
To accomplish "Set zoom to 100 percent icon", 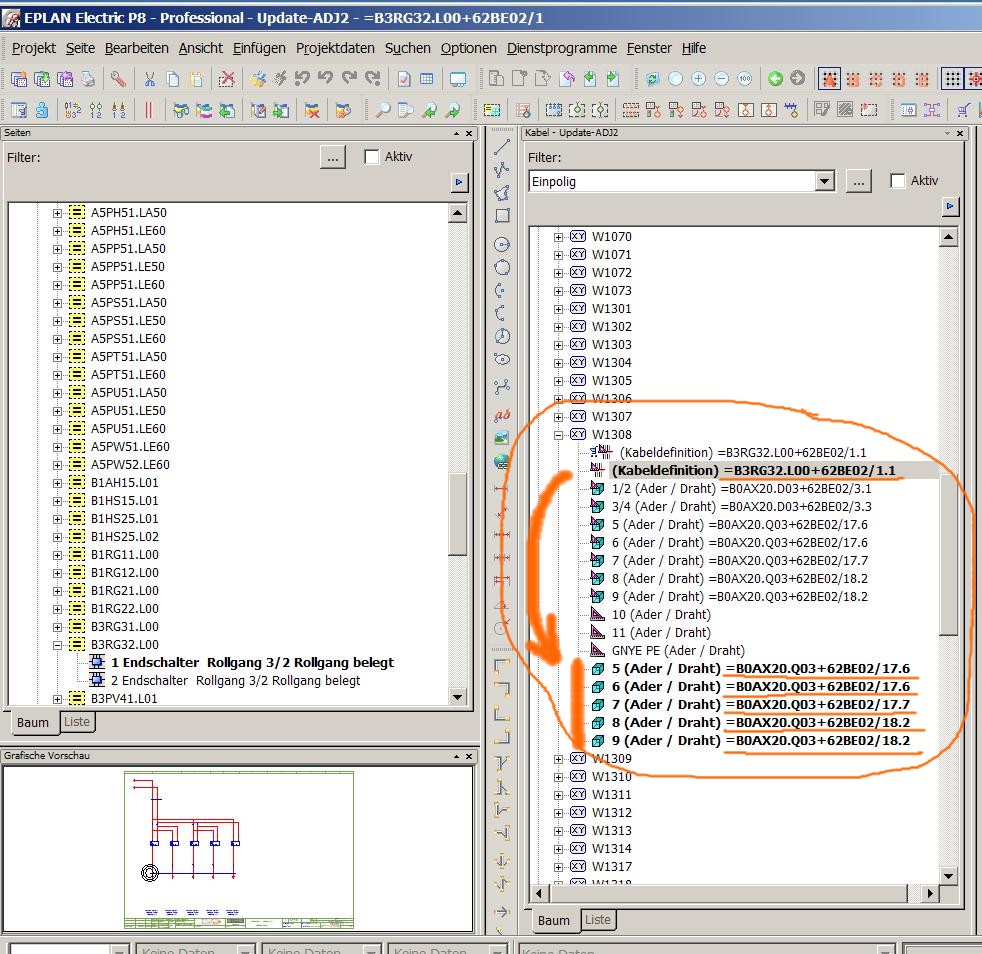I will [745, 79].
